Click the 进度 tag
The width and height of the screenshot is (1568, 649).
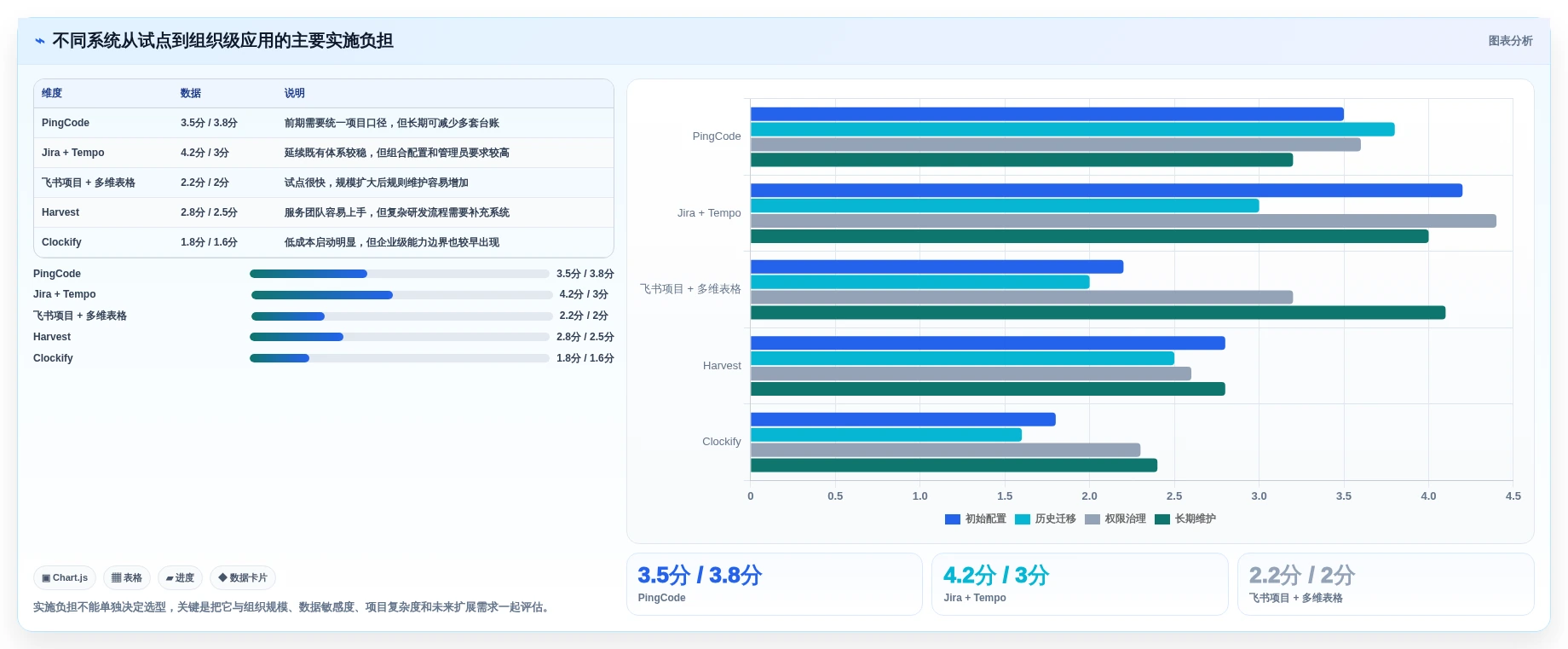[x=180, y=577]
